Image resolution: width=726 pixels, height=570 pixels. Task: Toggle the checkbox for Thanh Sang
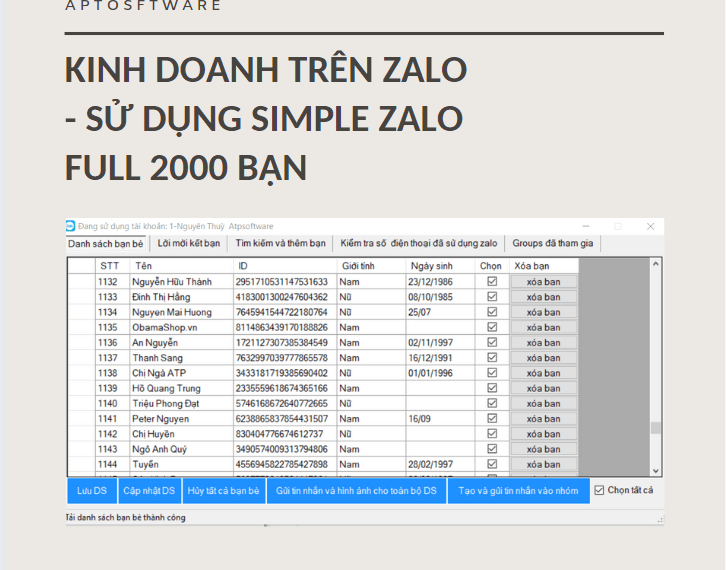tap(492, 357)
